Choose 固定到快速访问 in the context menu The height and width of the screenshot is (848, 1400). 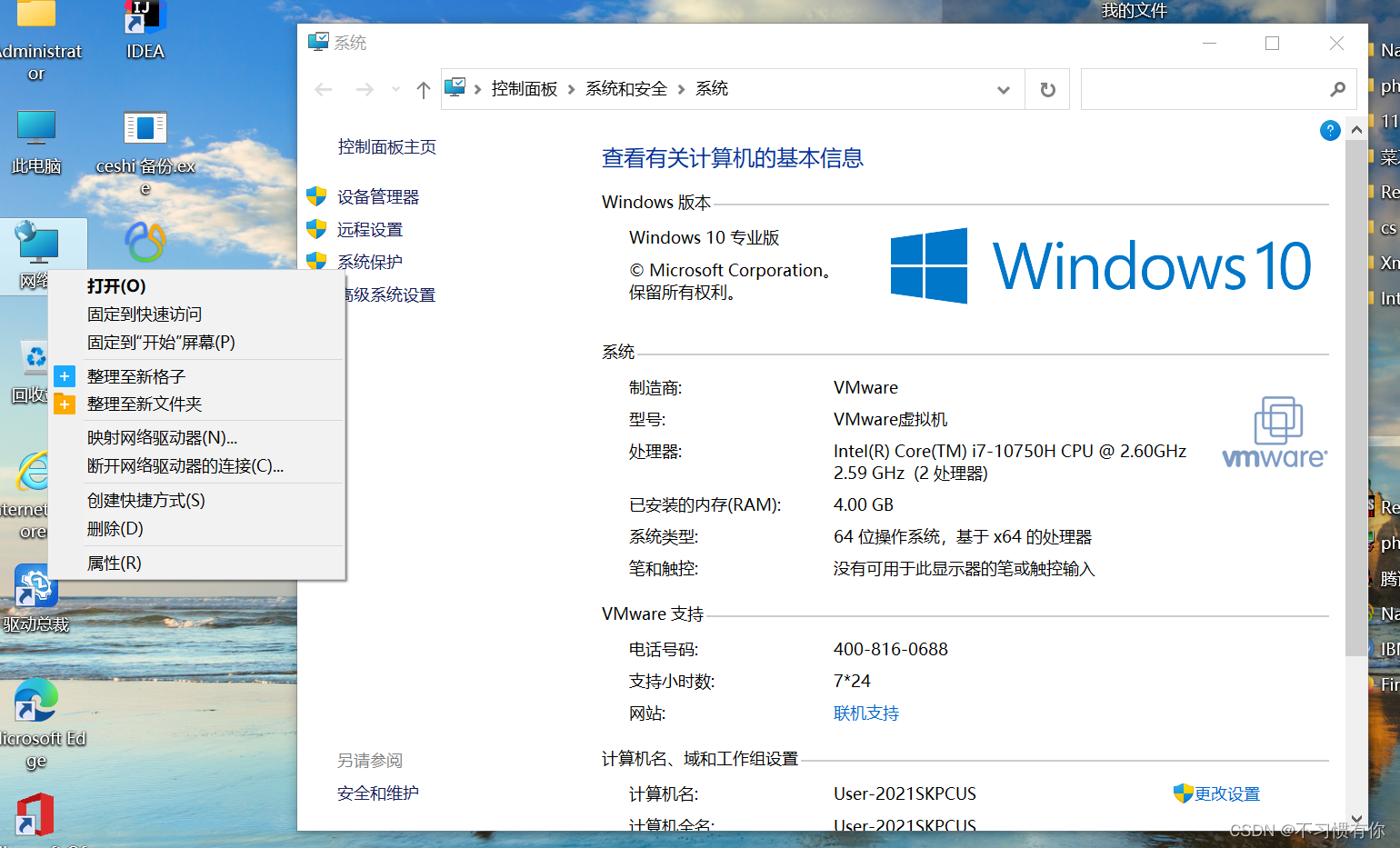point(196,314)
